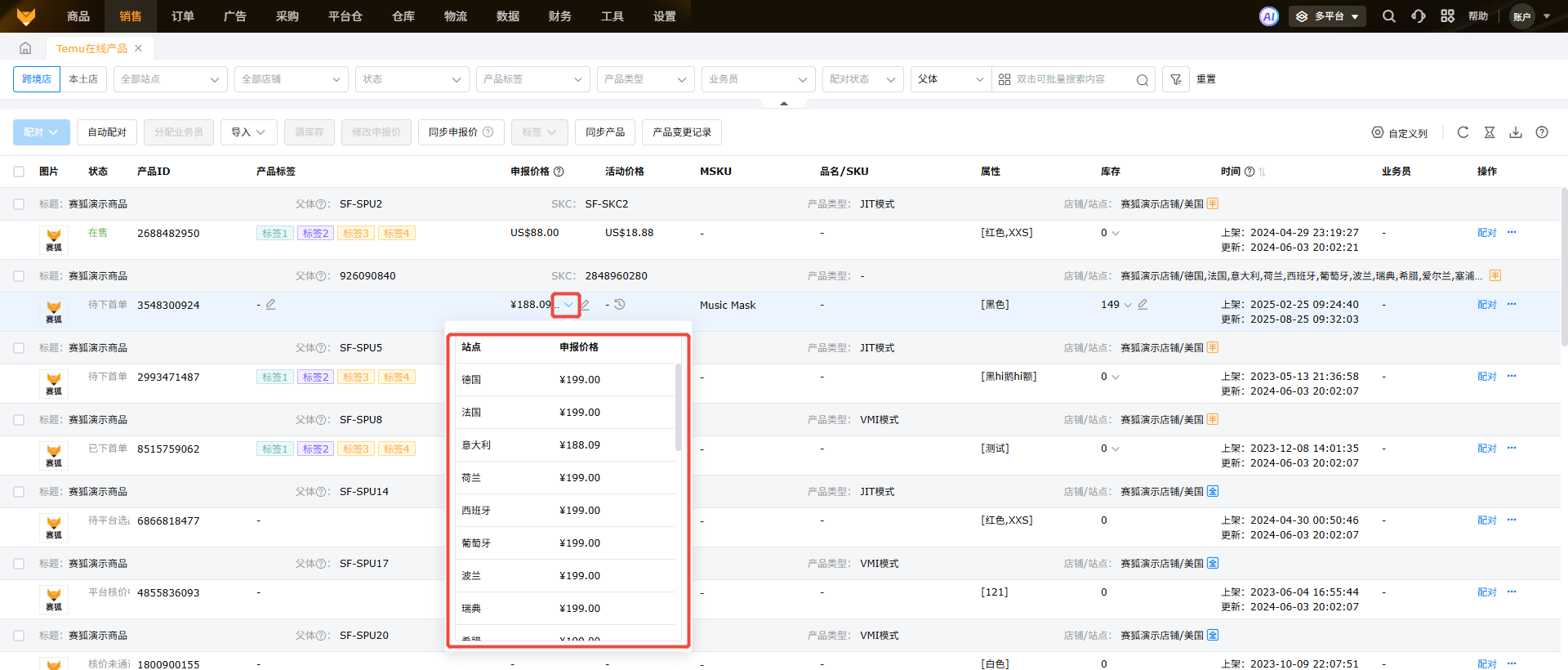Screen dimensions: 1568x670
Task: Click the 自动配对 button
Action: 107,132
